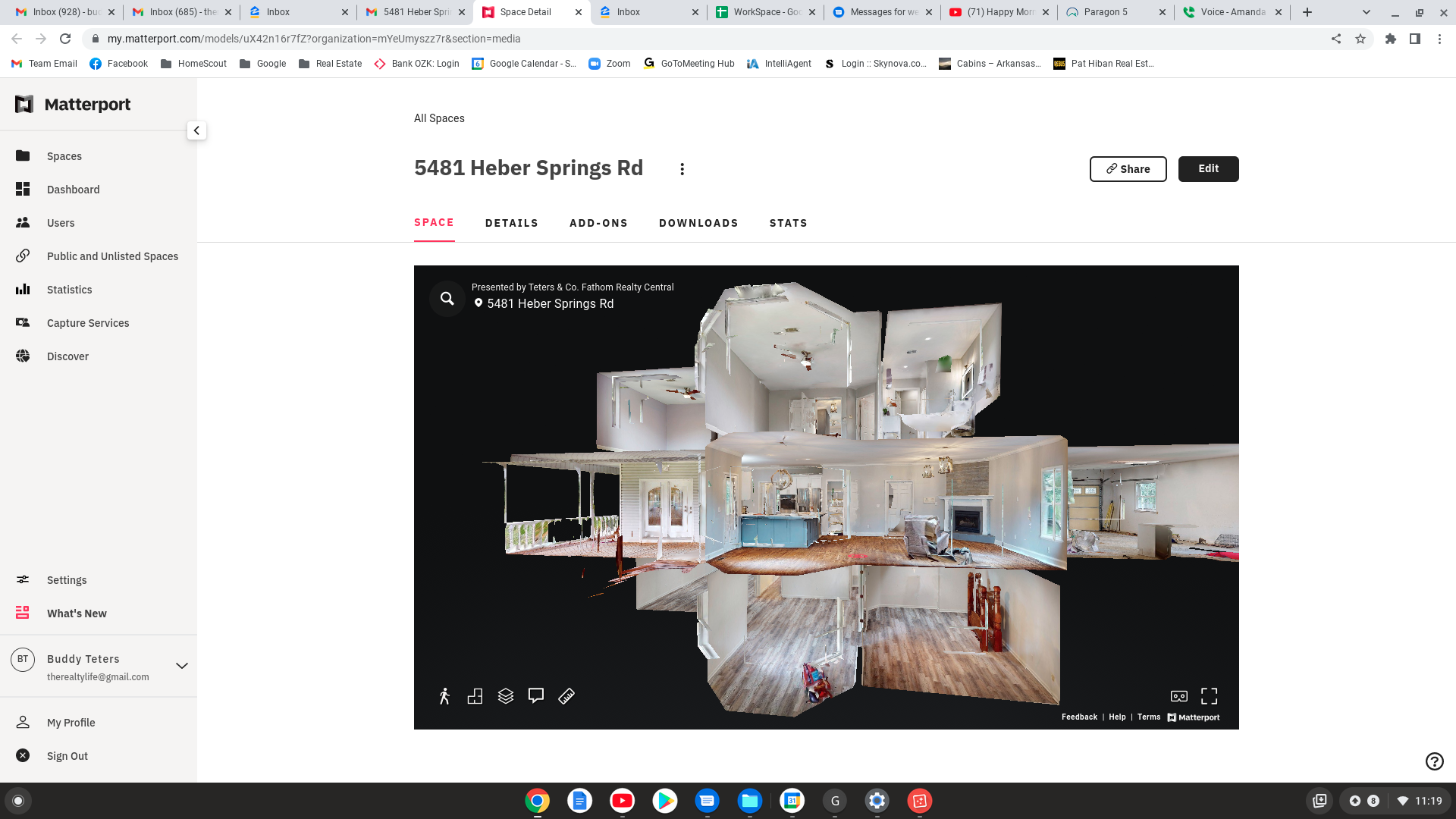Viewport: 1456px width, 819px height.
Task: Go back via All Spaces link
Action: point(439,118)
